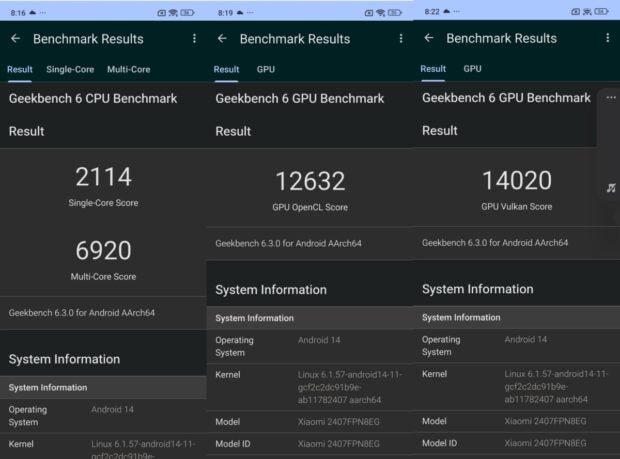Click the cloud icon next to the 8:19 clock
Image resolution: width=620 pixels, height=459 pixels.
(237, 12)
